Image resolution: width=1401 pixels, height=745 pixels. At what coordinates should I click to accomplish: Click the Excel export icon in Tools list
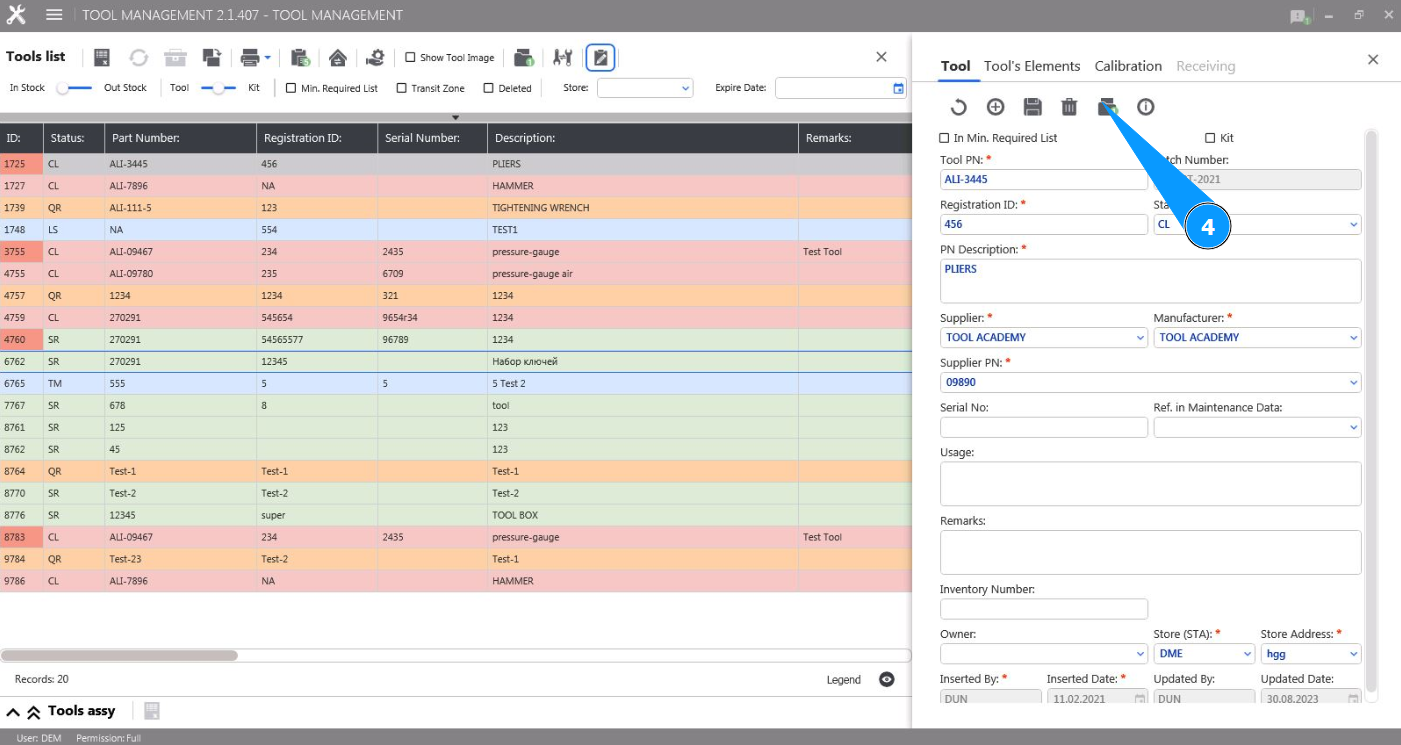pos(102,58)
